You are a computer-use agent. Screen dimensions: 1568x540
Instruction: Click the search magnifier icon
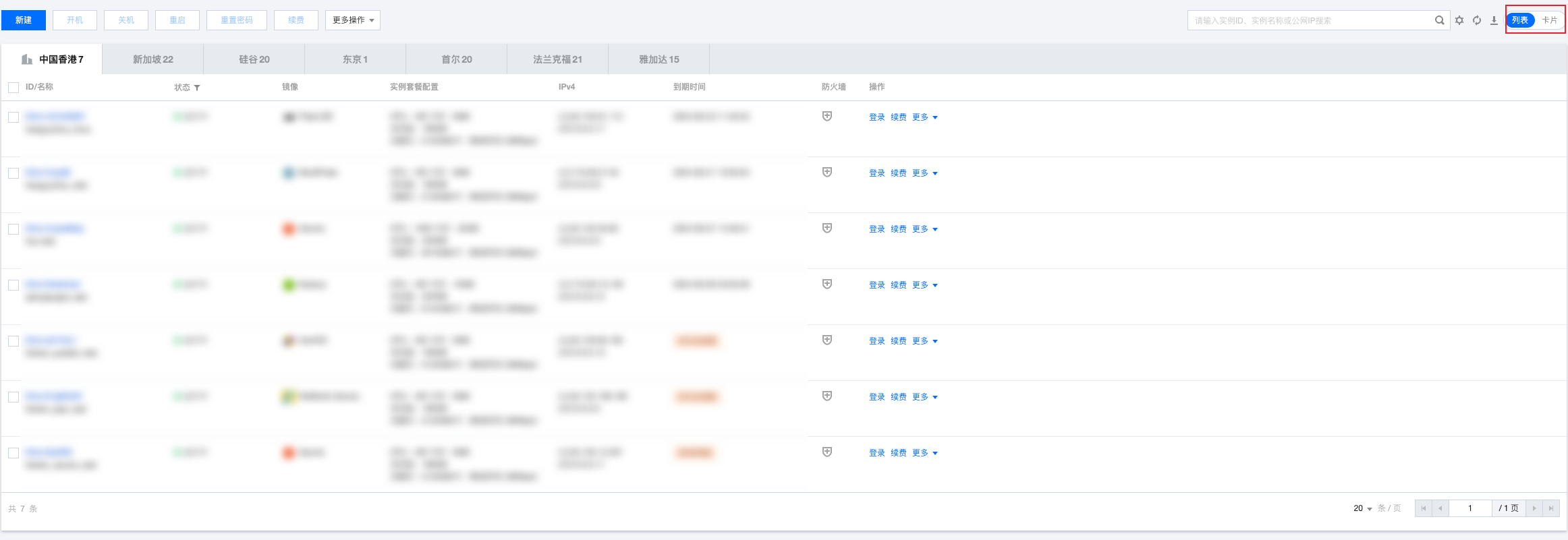1439,20
